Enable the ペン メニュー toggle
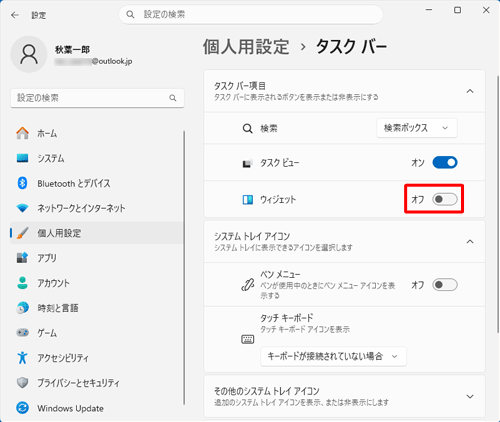Image resolution: width=500 pixels, height=422 pixels. pyautogui.click(x=445, y=285)
